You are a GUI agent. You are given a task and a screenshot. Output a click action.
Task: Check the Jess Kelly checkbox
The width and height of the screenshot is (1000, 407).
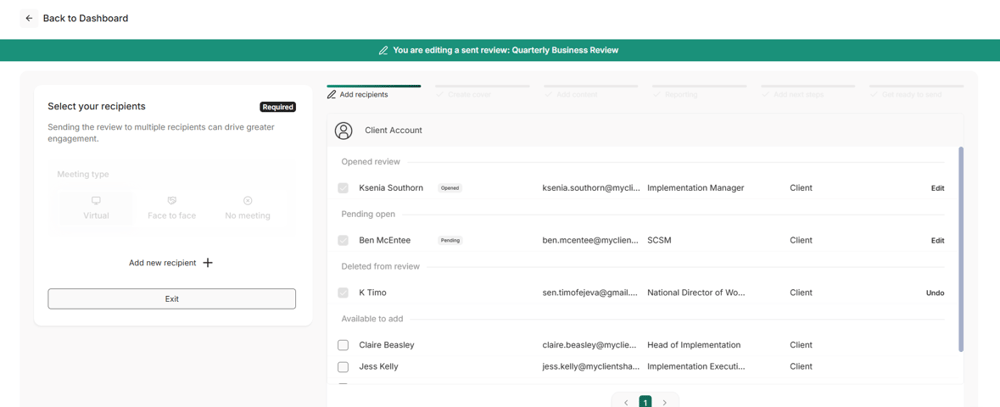tap(343, 367)
